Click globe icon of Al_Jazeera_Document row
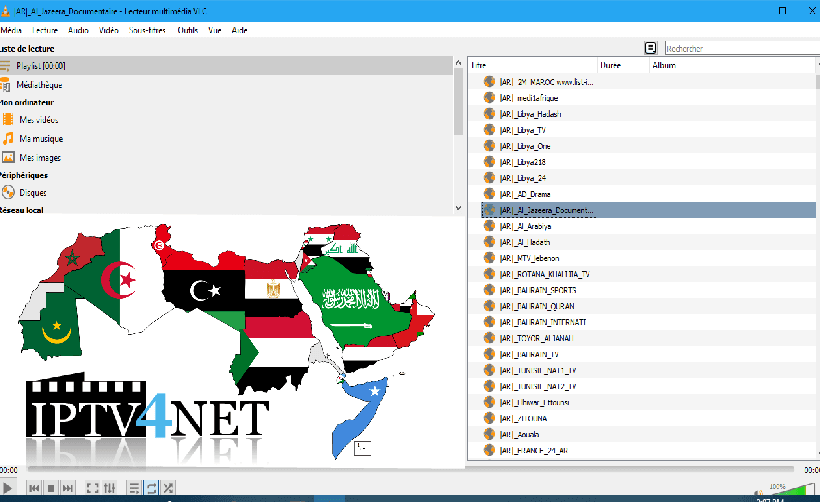Image resolution: width=820 pixels, height=502 pixels. coord(489,210)
